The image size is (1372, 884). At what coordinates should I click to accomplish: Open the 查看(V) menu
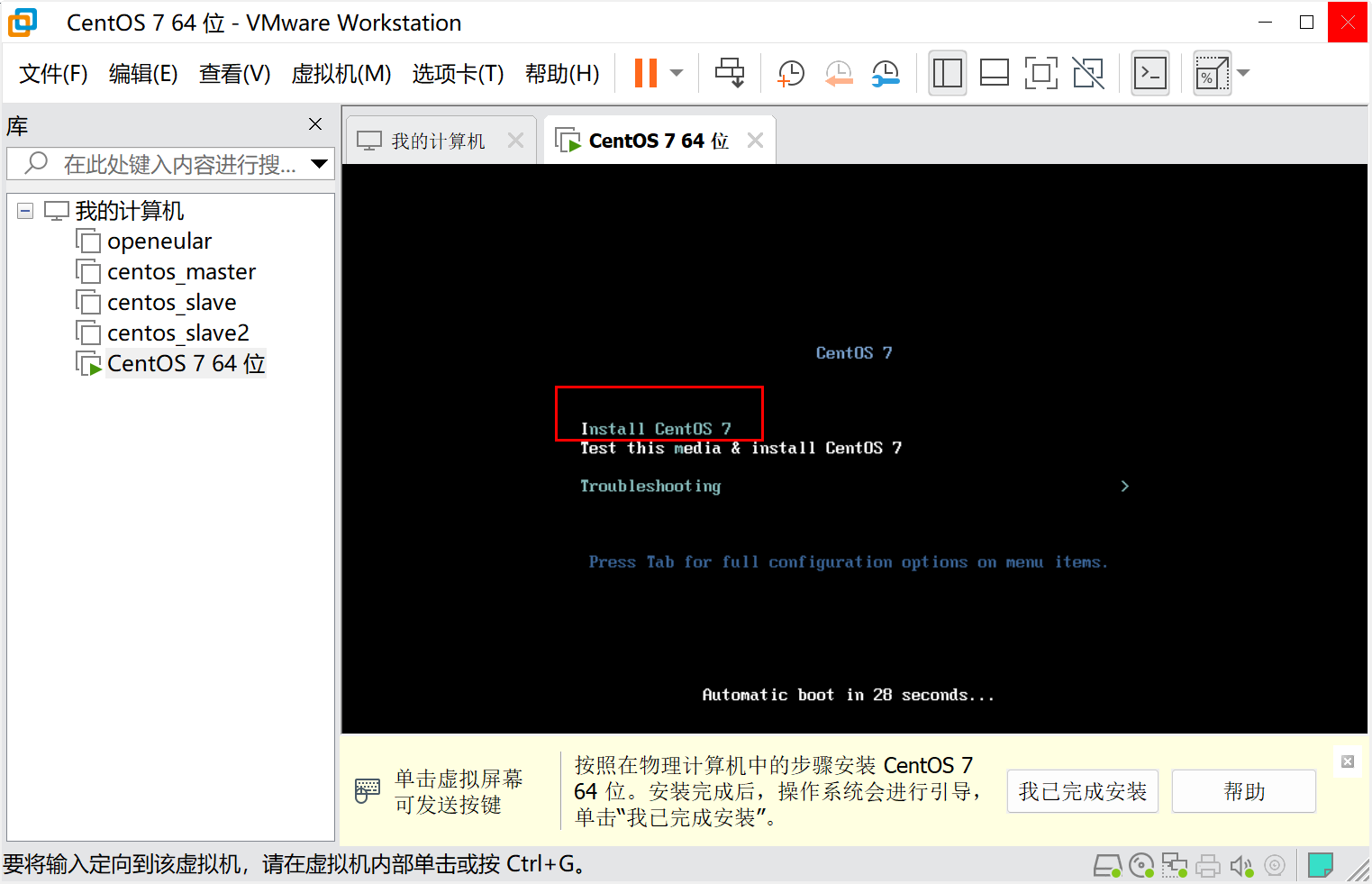tap(235, 73)
